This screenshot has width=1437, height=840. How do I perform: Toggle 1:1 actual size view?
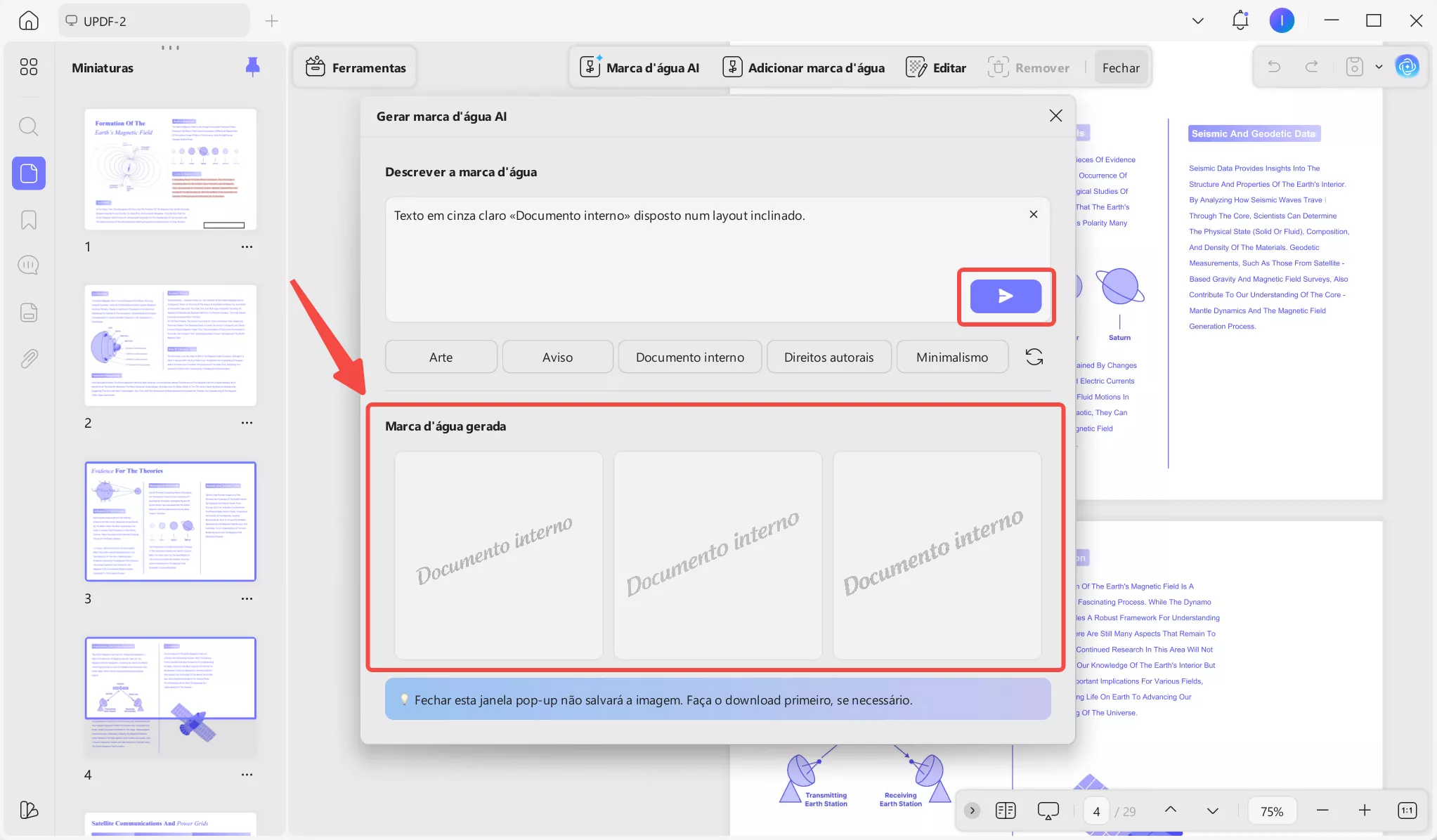point(1407,811)
